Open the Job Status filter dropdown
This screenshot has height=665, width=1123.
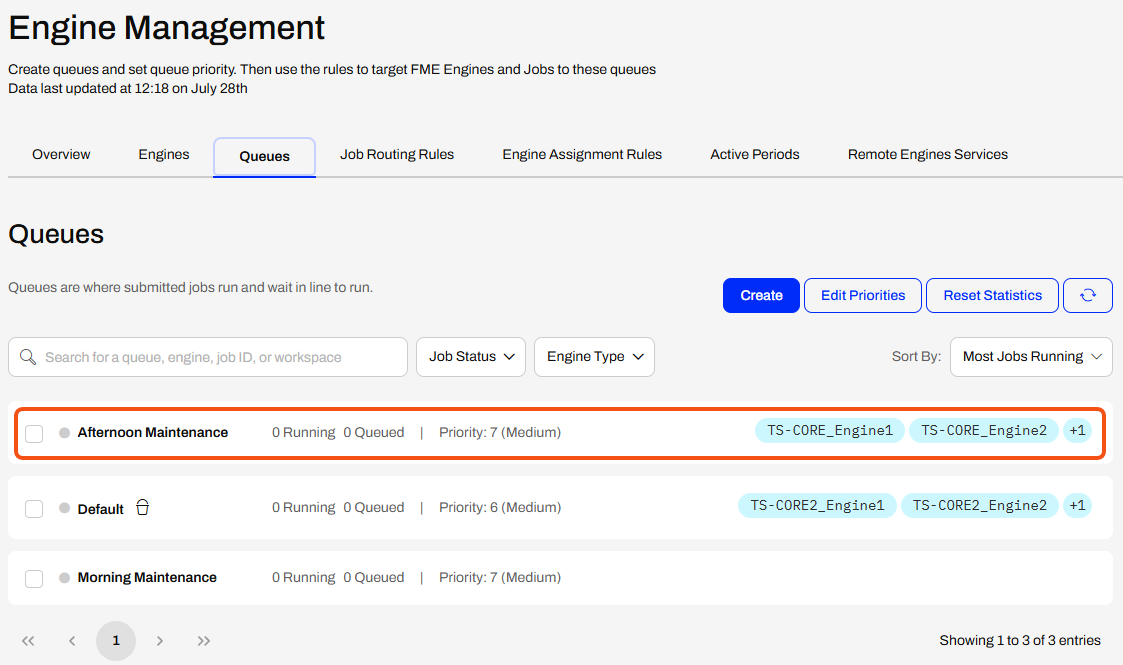pos(471,356)
